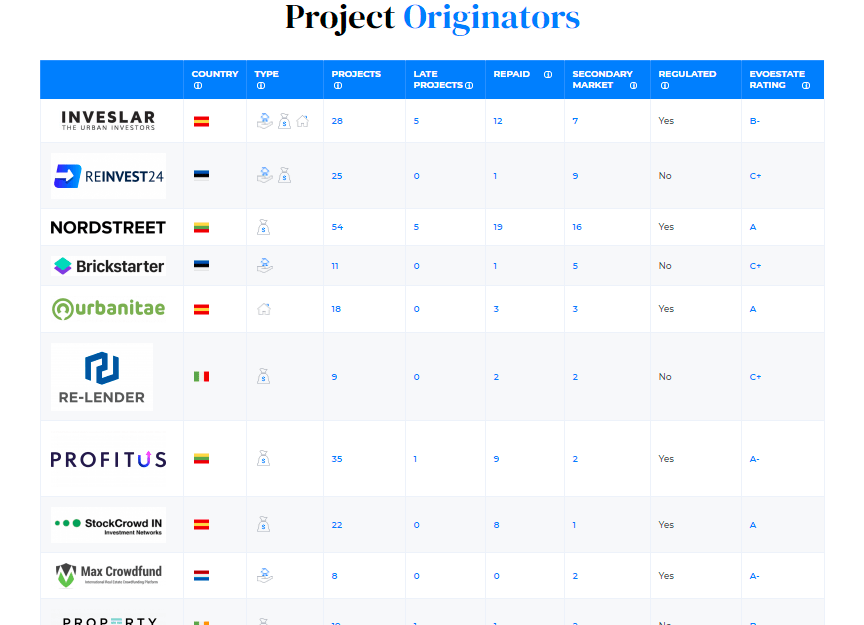Click the info icon next to Late Projects
The height and width of the screenshot is (625, 864).
click(x=469, y=85)
